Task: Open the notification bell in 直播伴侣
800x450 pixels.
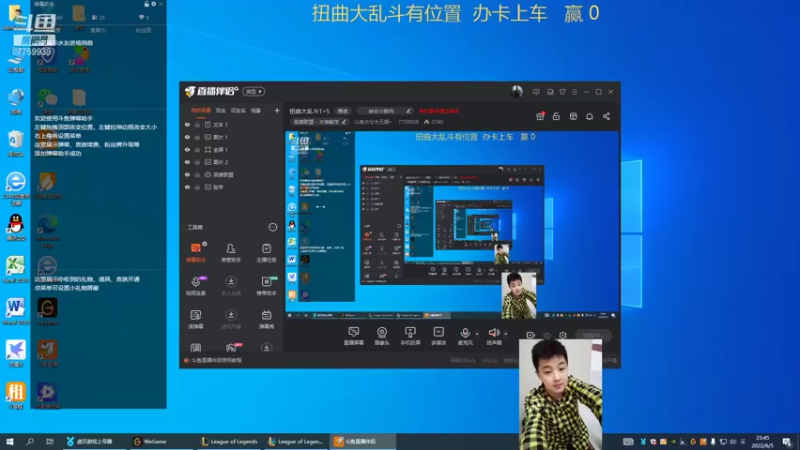Action: click(x=589, y=116)
